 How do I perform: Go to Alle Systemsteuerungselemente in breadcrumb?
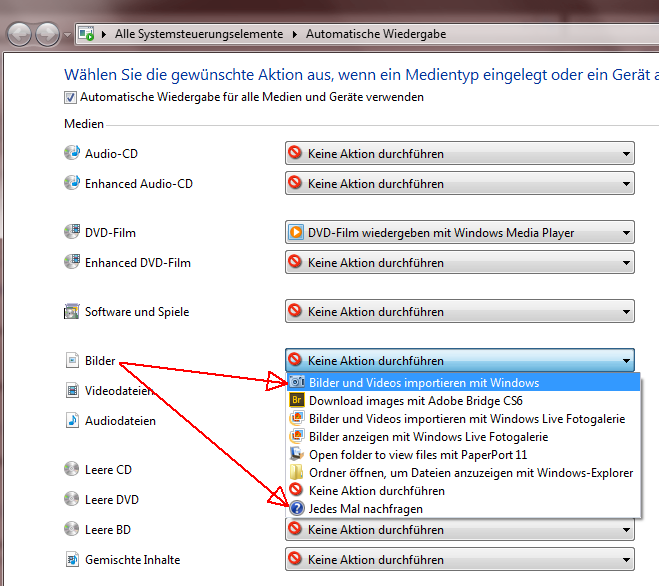(x=200, y=34)
